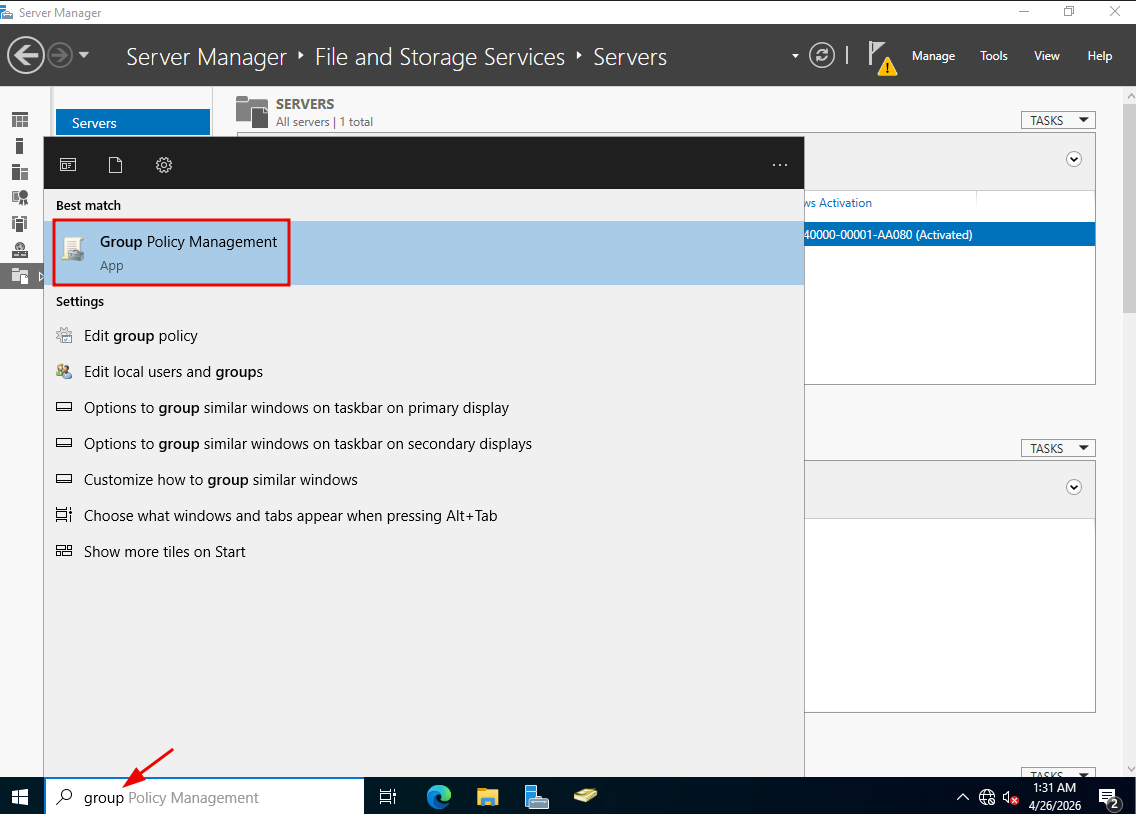Open search panel more options ellipsis
Viewport: 1136px width, 814px height.
[780, 165]
